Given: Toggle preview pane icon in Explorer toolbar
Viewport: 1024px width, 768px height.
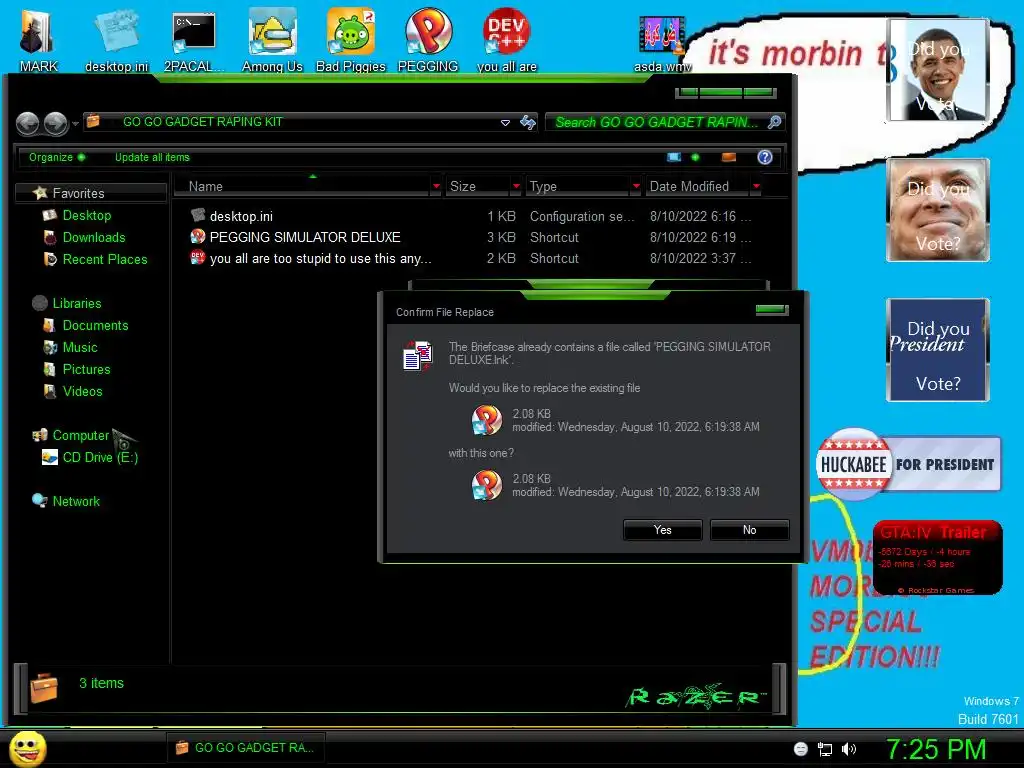Looking at the screenshot, I should click(x=729, y=157).
